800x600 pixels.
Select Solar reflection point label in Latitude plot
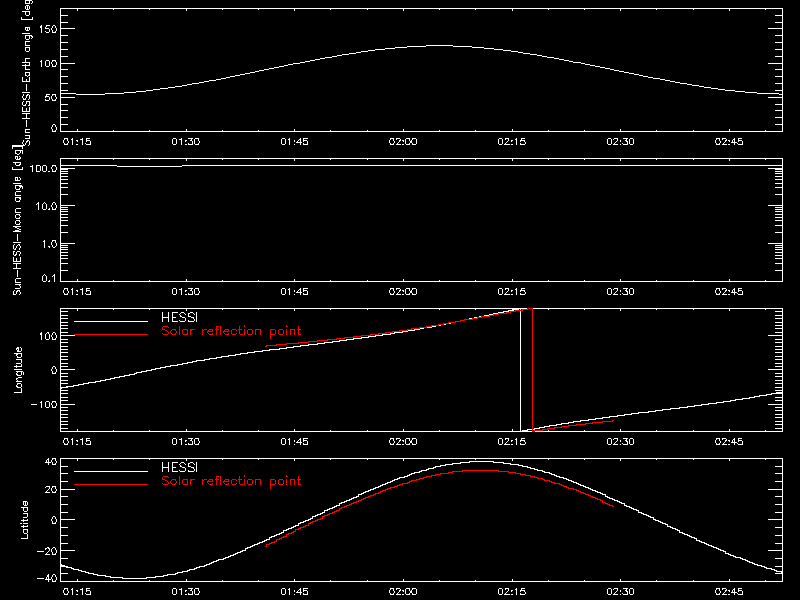point(231,481)
